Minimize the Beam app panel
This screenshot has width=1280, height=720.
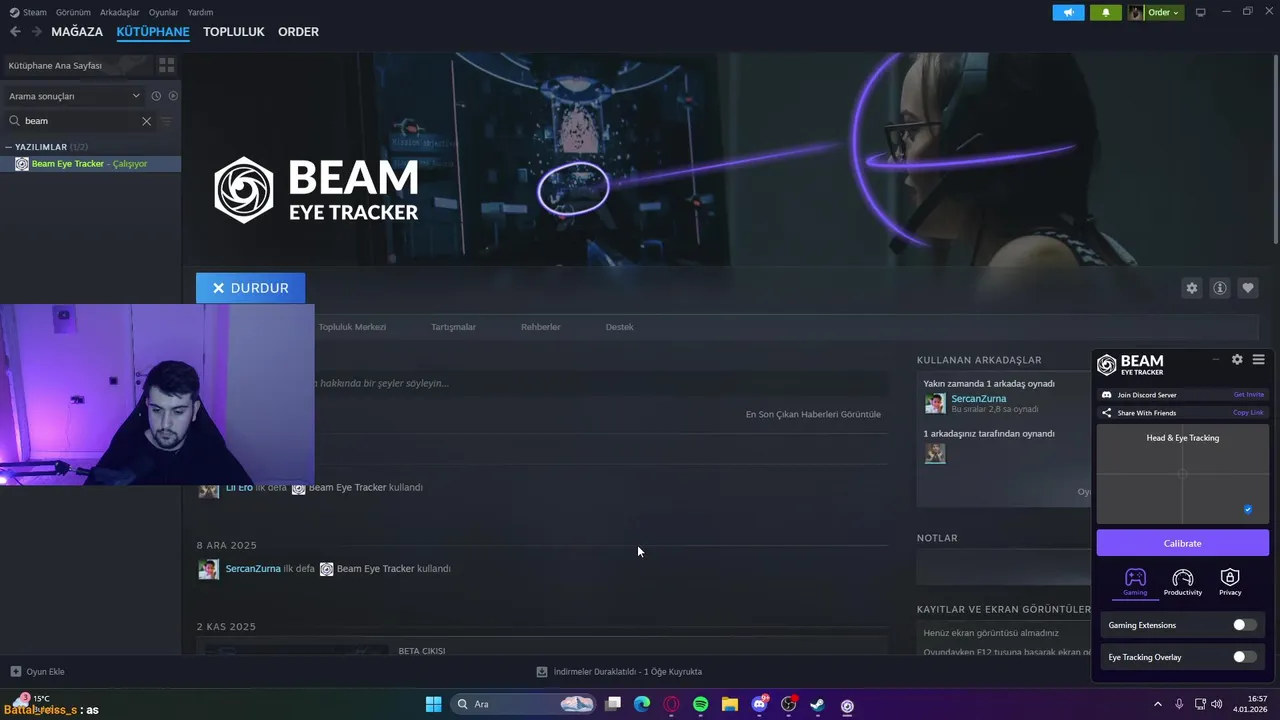(1216, 359)
